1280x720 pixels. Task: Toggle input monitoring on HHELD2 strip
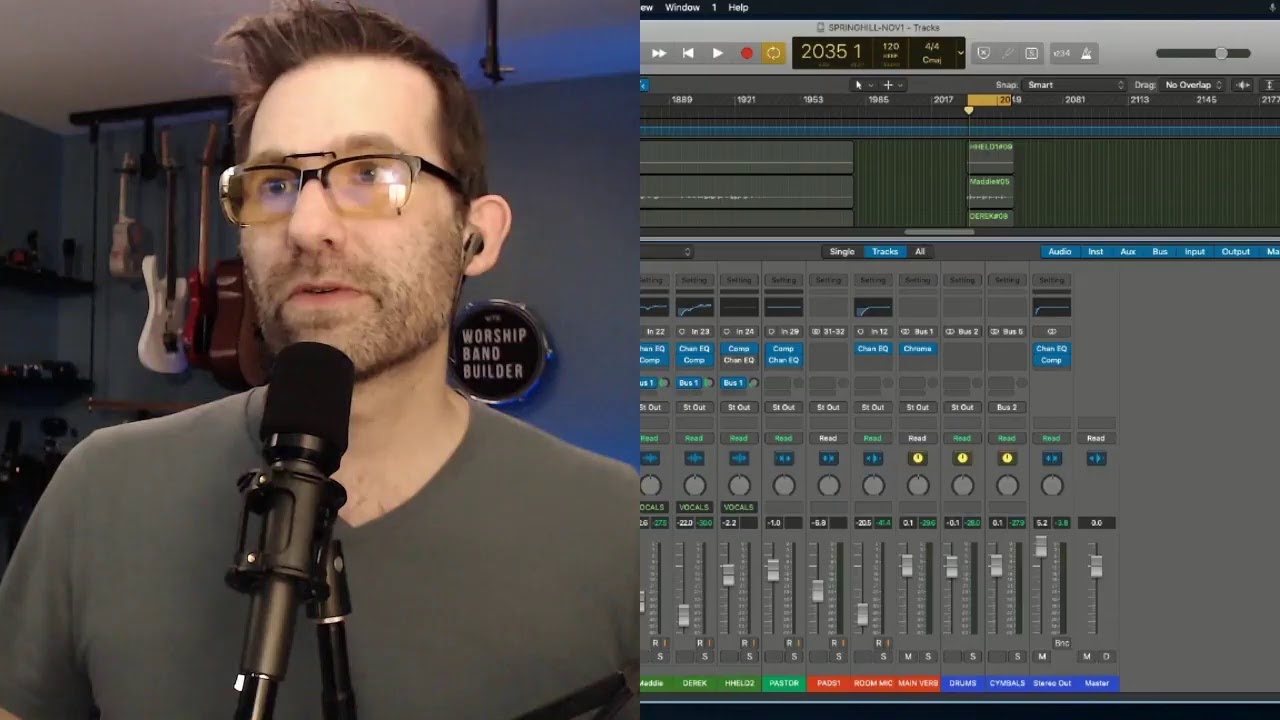[753, 642]
